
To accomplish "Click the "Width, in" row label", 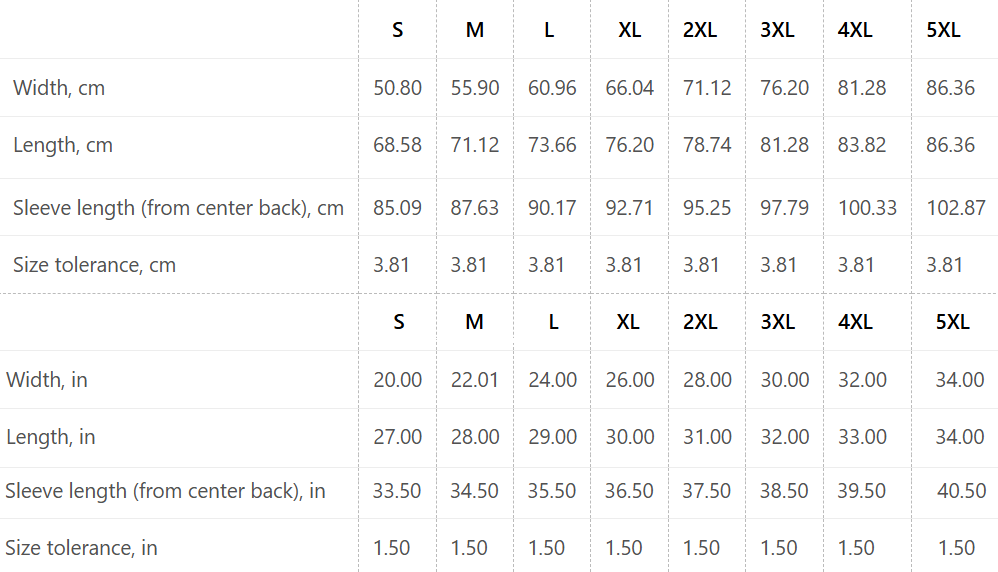I will click(x=47, y=380).
